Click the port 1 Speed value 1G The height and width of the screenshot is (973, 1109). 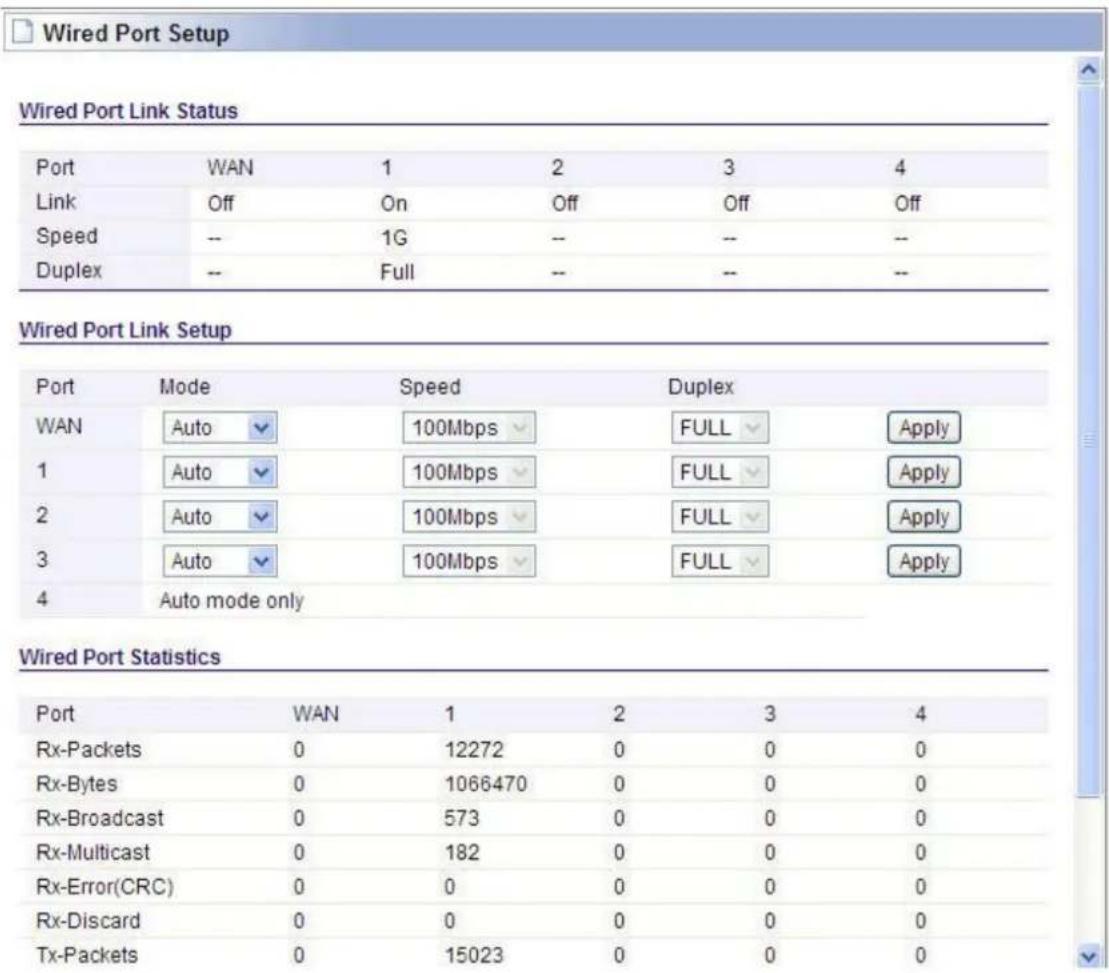[394, 238]
